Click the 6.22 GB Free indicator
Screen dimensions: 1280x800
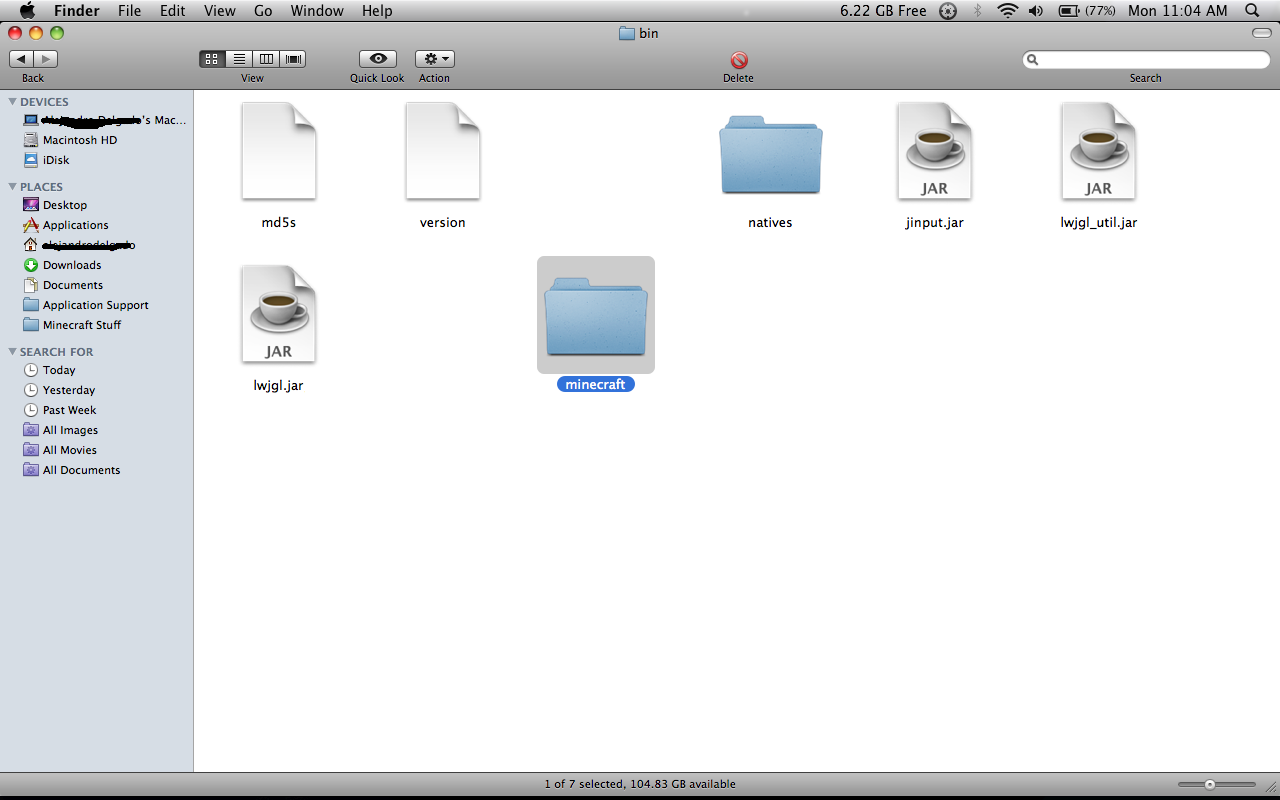click(883, 10)
